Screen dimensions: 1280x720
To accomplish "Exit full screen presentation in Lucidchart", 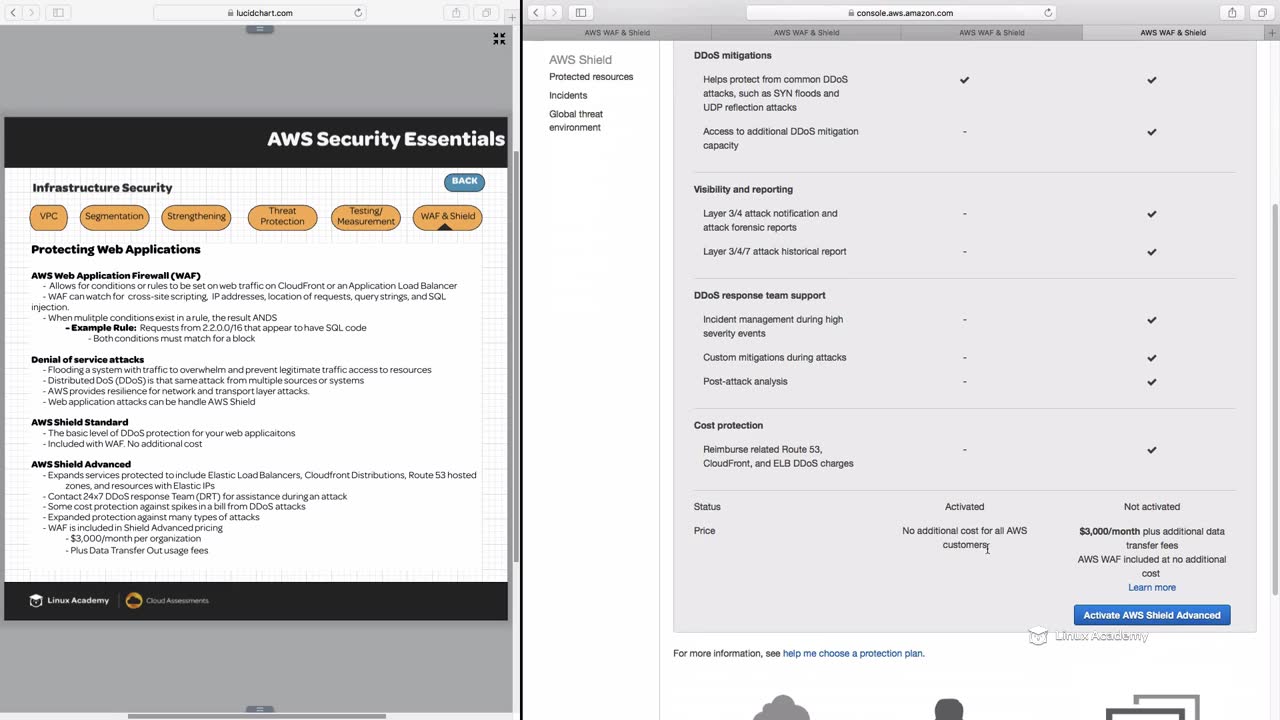I will pyautogui.click(x=499, y=39).
